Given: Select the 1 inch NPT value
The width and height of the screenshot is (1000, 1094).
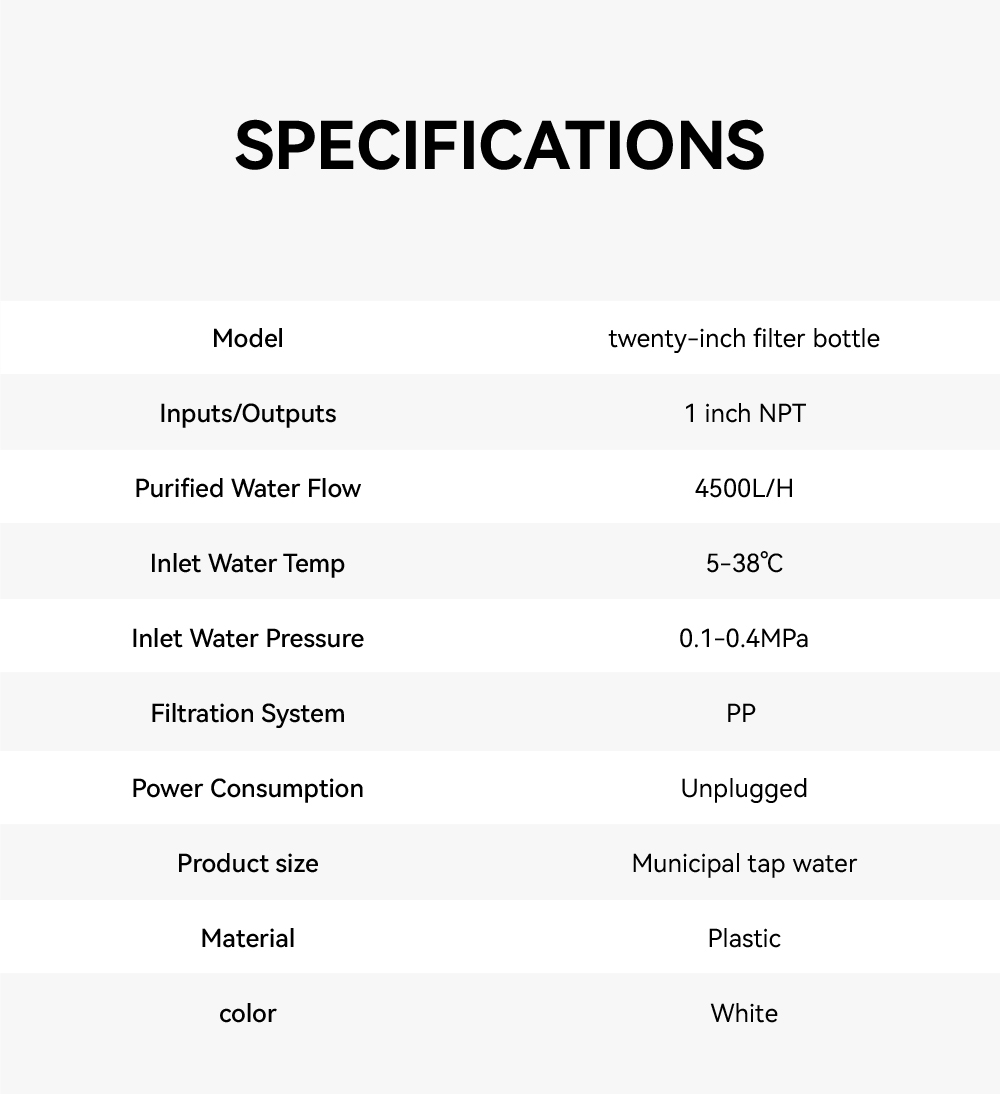Looking at the screenshot, I should pos(744,413).
